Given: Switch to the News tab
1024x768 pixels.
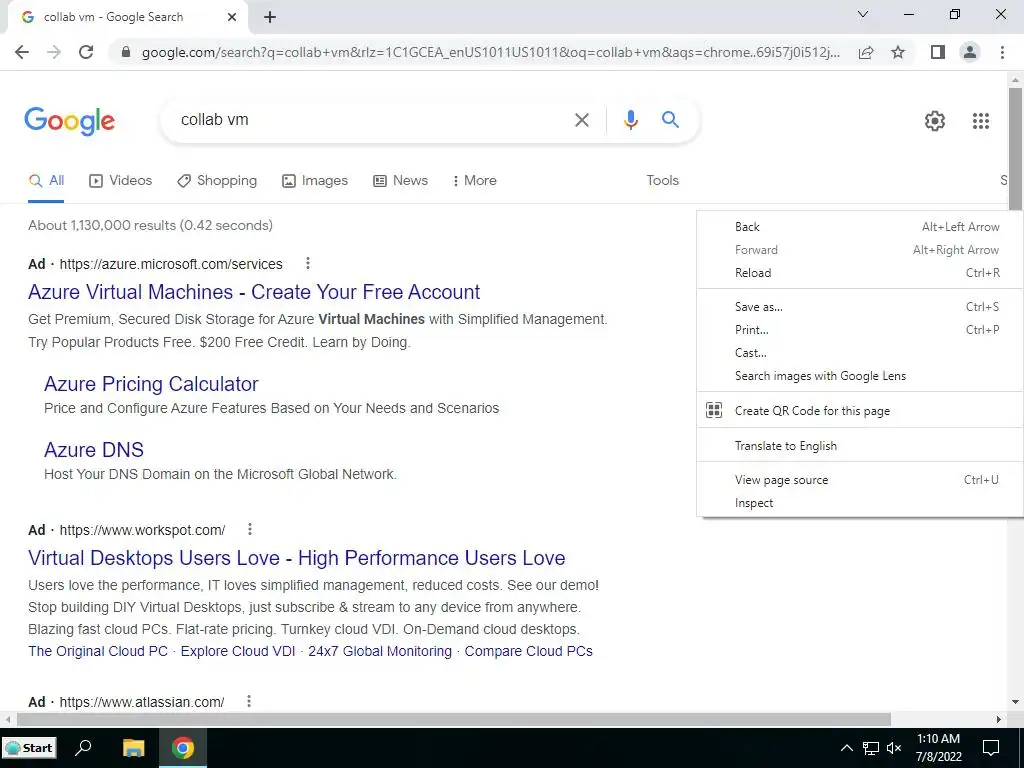Looking at the screenshot, I should pyautogui.click(x=400, y=181).
